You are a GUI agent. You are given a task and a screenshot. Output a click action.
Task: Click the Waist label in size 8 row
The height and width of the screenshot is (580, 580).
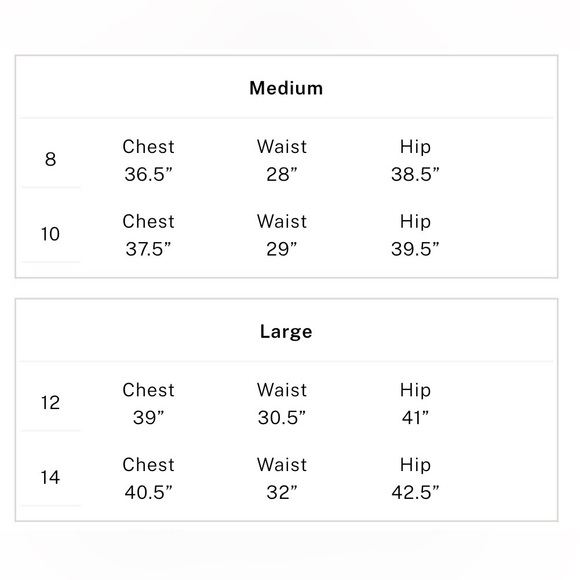click(x=282, y=147)
